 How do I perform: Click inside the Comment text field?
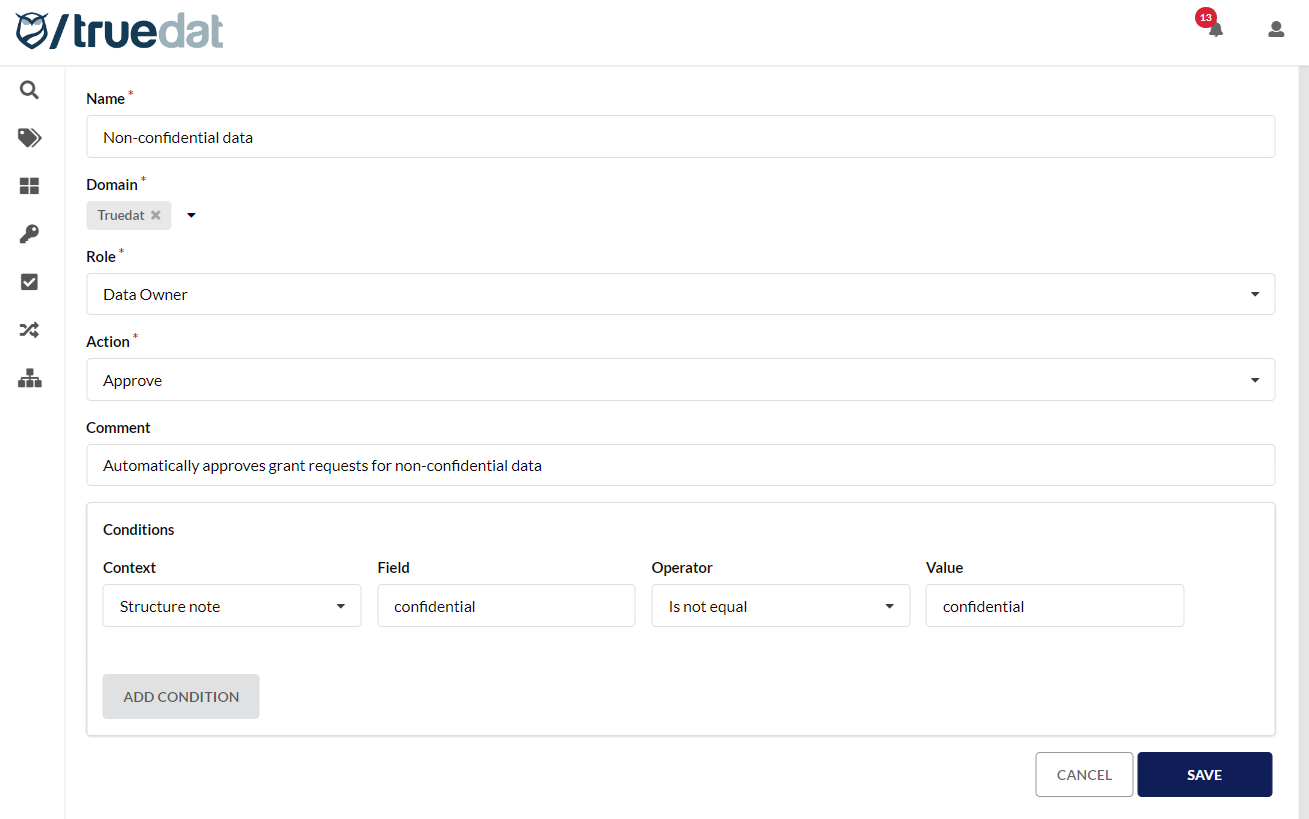pos(680,464)
